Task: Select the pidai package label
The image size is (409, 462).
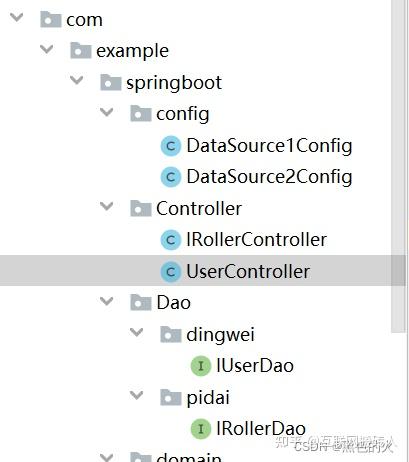Action: click(208, 398)
